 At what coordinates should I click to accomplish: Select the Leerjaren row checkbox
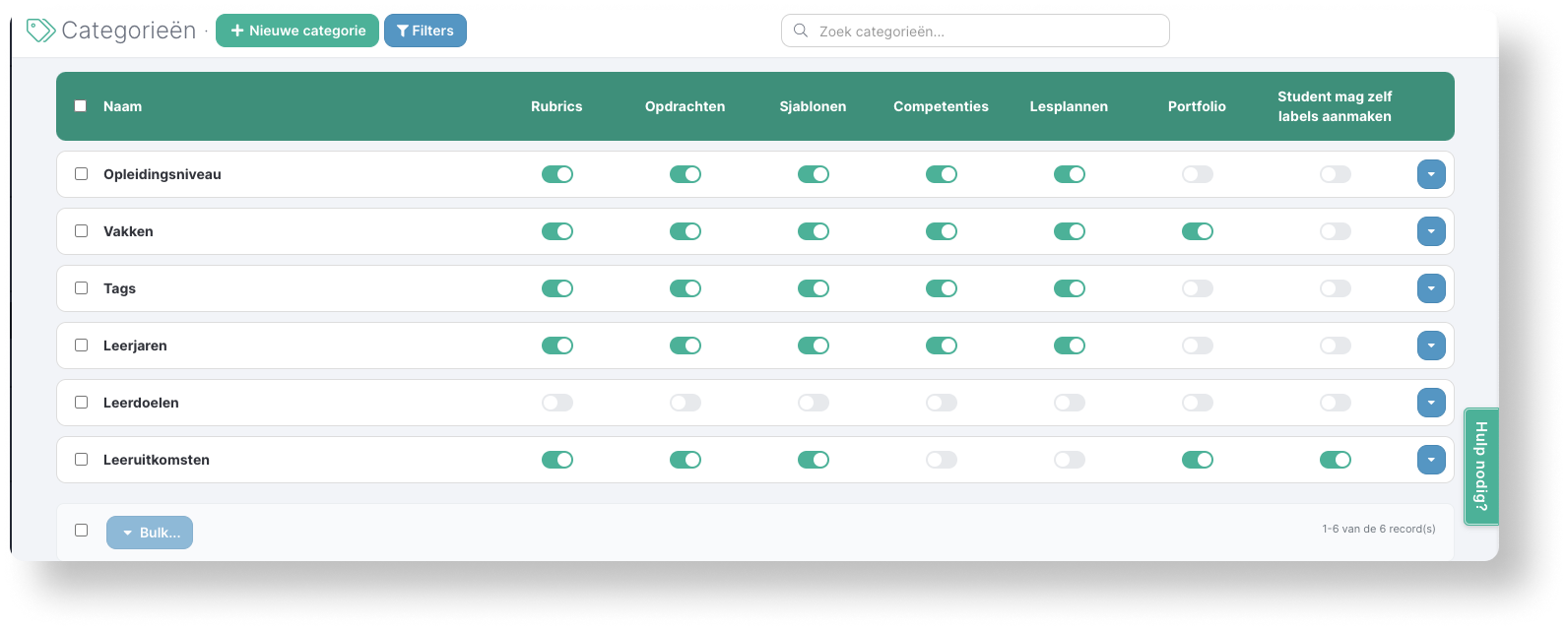[81, 345]
